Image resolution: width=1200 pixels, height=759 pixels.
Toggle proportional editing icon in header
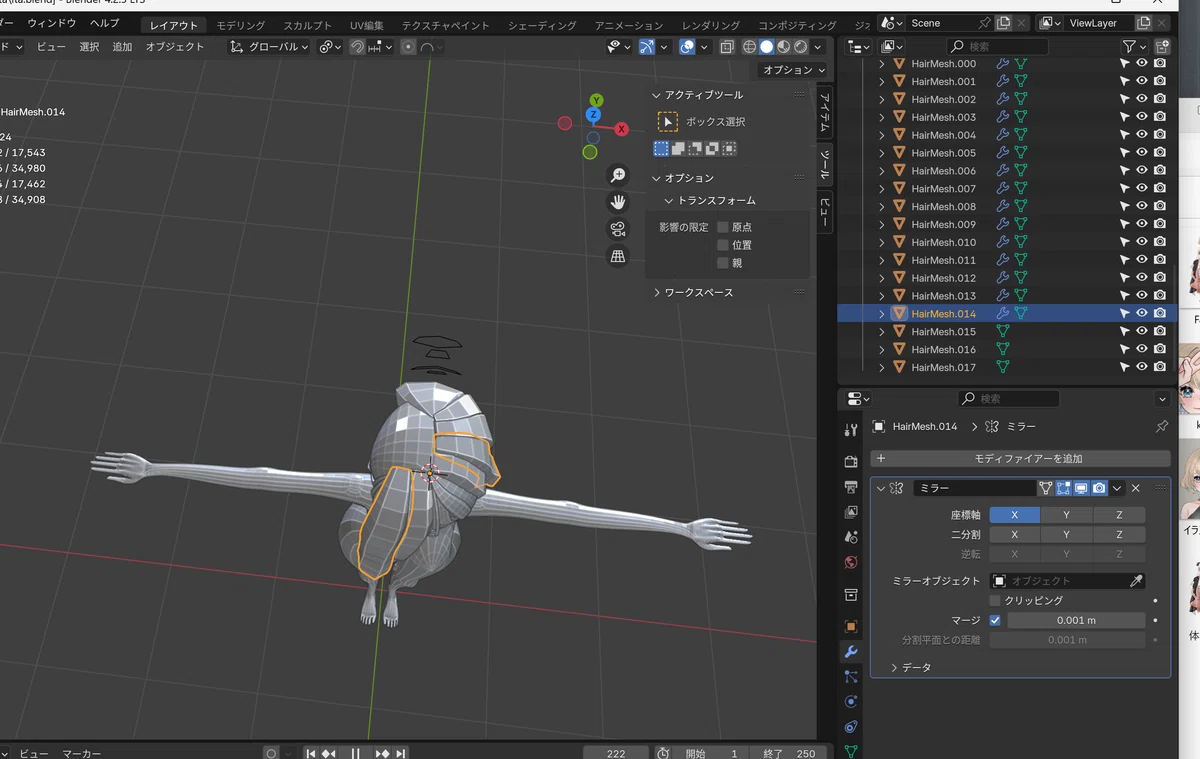point(408,47)
